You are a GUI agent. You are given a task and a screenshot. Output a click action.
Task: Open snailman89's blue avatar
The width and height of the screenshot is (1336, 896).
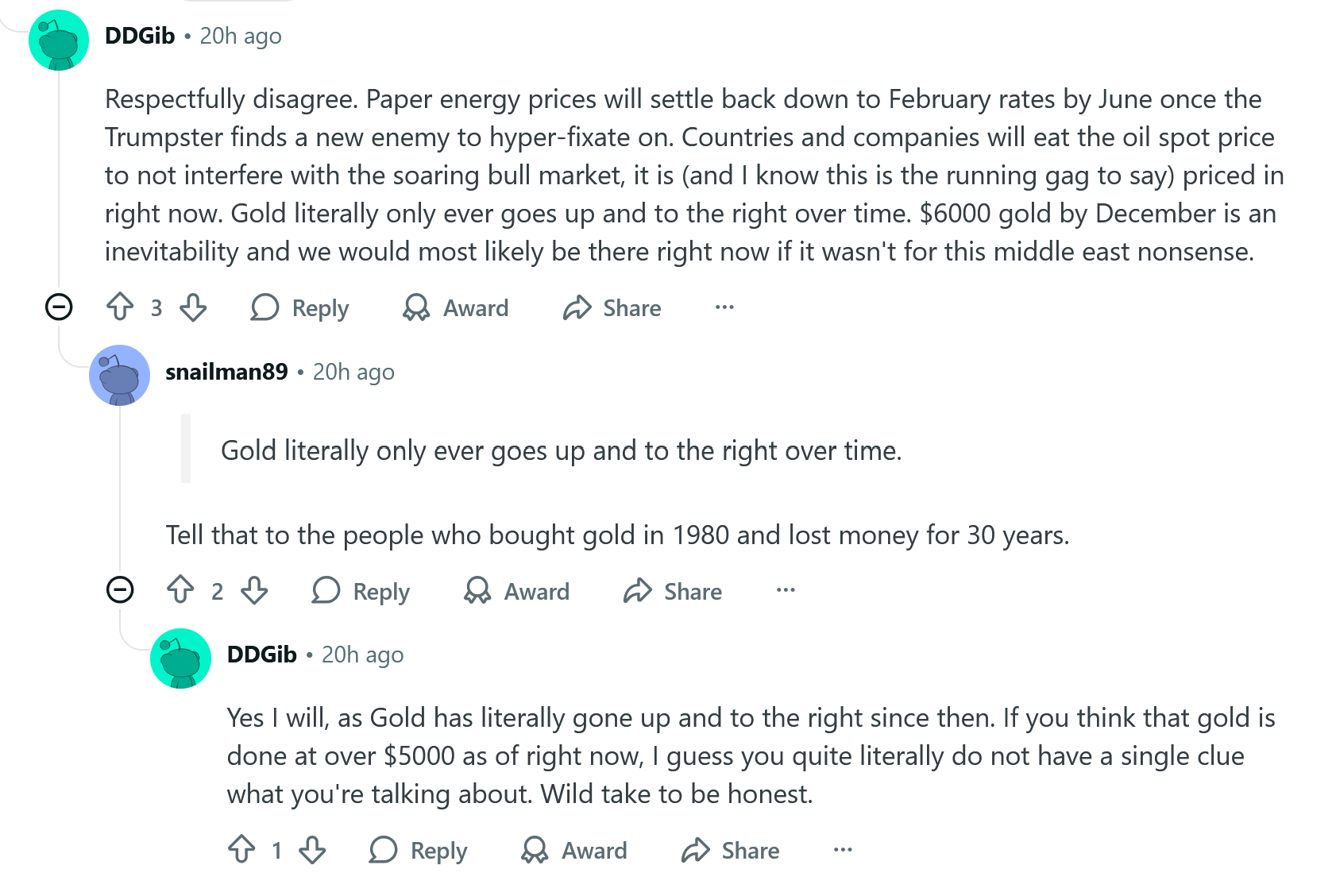(x=120, y=375)
